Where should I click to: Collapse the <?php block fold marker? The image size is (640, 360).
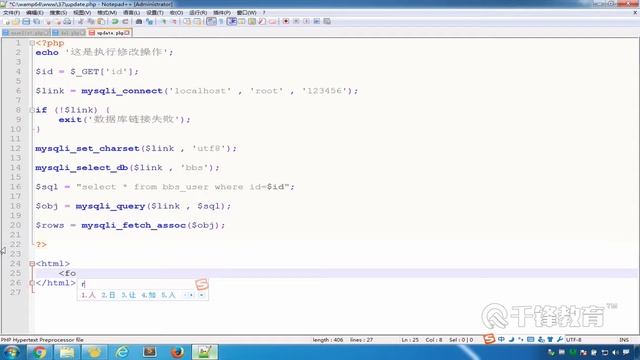32,43
